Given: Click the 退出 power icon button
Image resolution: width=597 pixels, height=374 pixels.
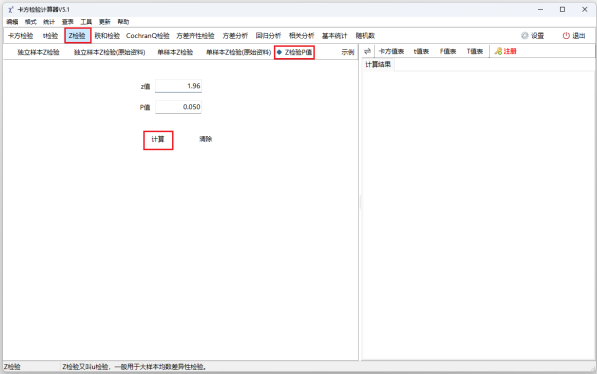Looking at the screenshot, I should pos(573,36).
